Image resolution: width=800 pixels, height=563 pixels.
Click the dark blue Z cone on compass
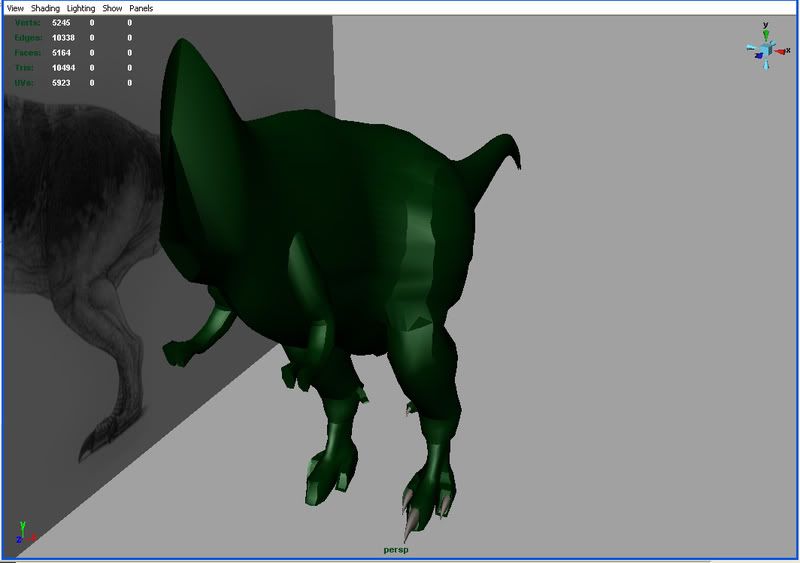tap(759, 54)
